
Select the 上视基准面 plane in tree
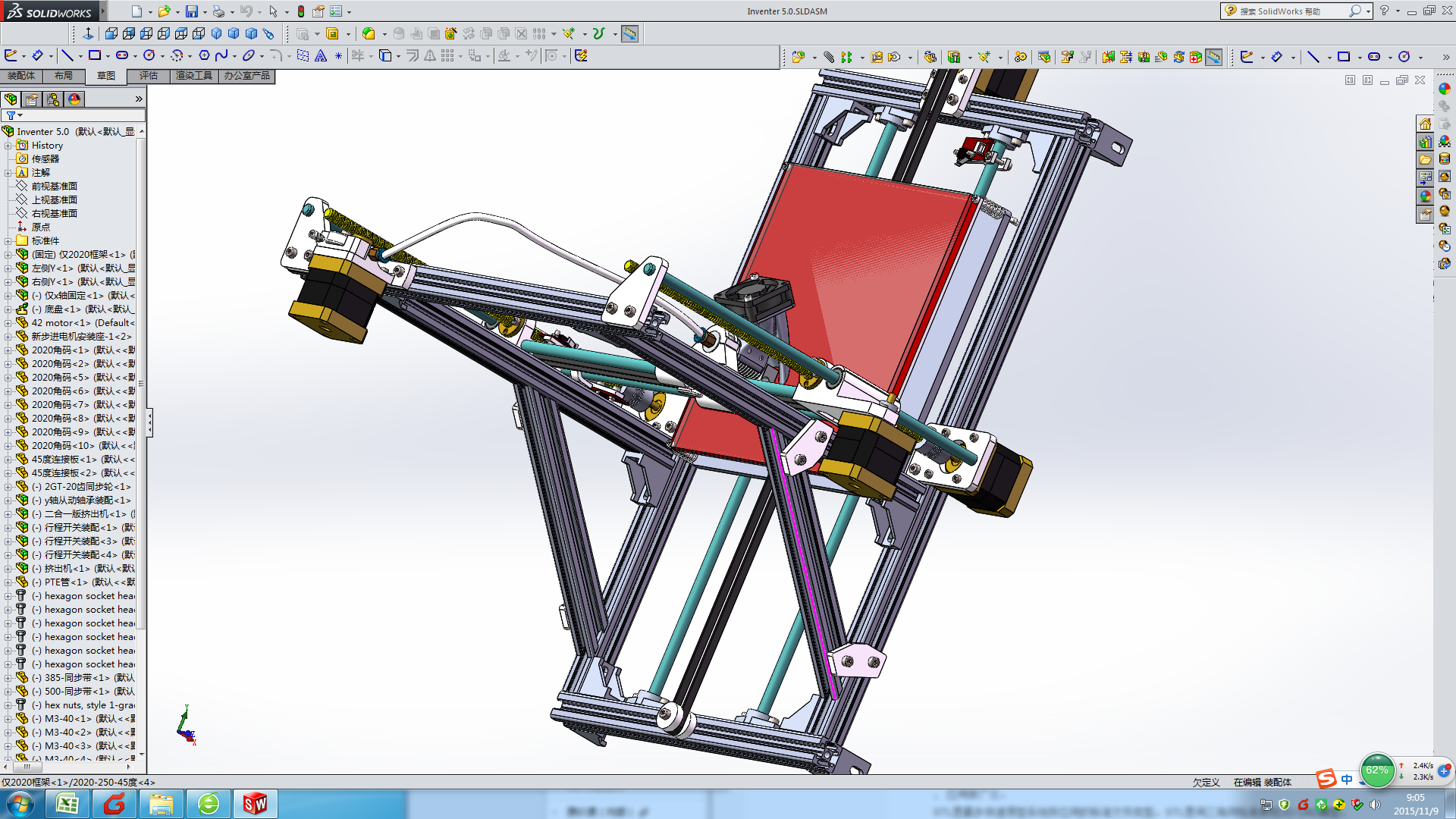(54, 200)
